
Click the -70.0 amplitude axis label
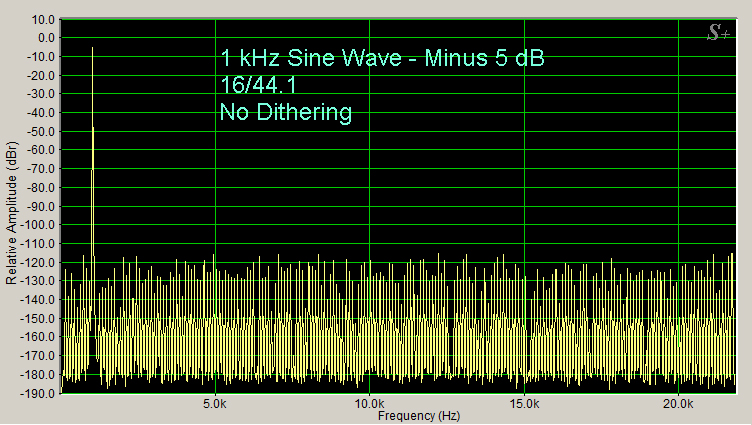[x=40, y=169]
